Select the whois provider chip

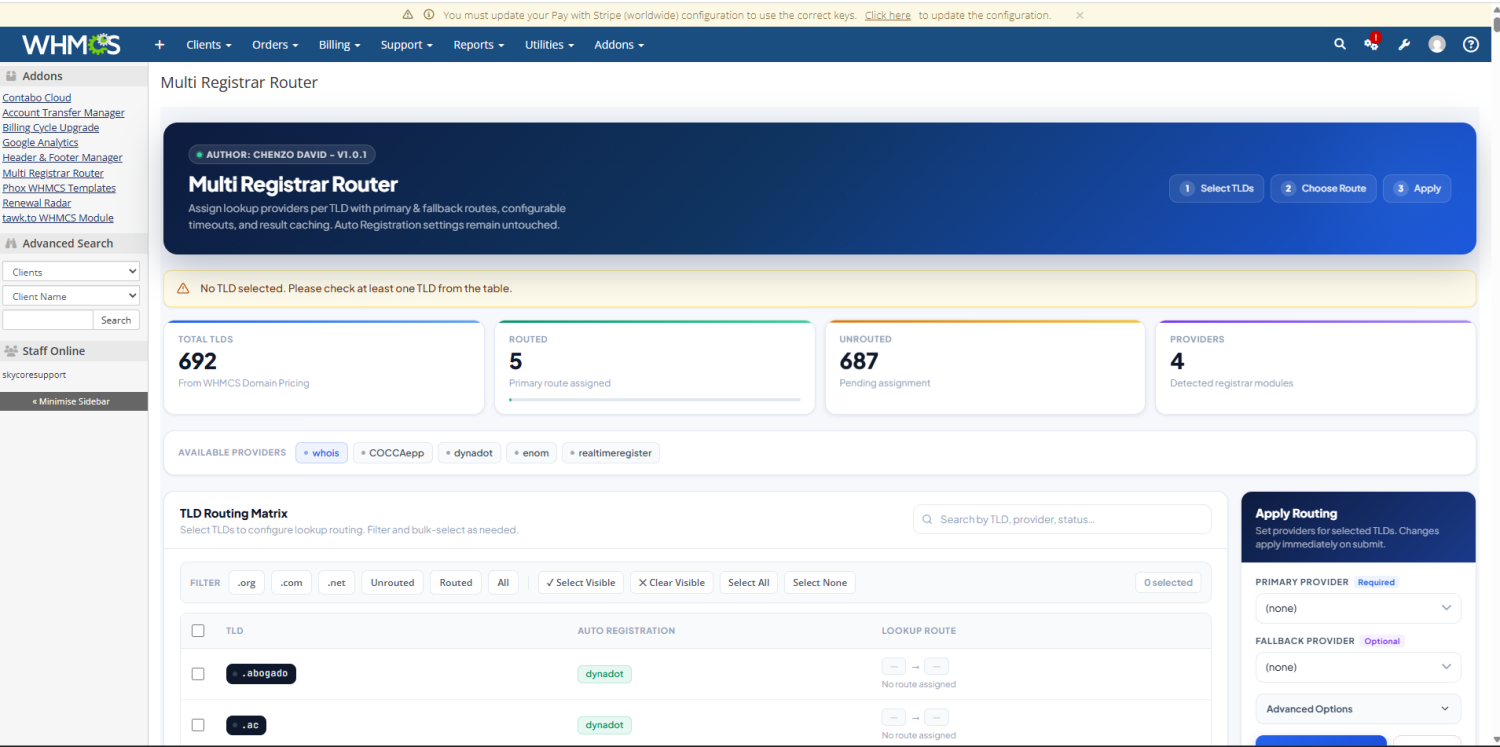pyautogui.click(x=322, y=453)
